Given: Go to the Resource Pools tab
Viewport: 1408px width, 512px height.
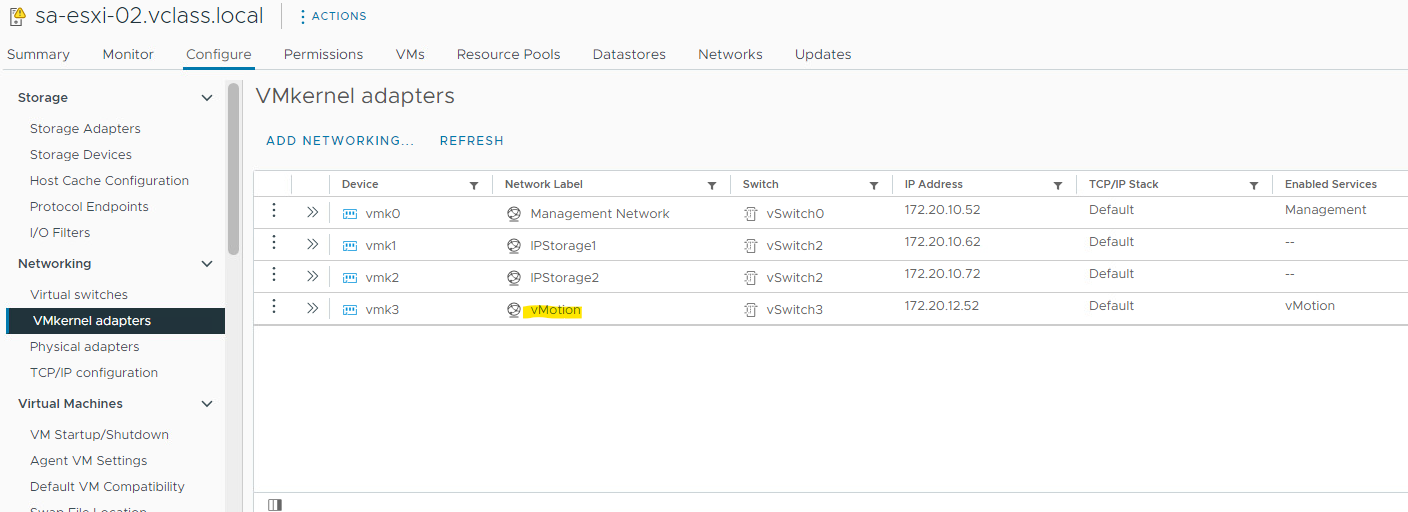Looking at the screenshot, I should 508,54.
